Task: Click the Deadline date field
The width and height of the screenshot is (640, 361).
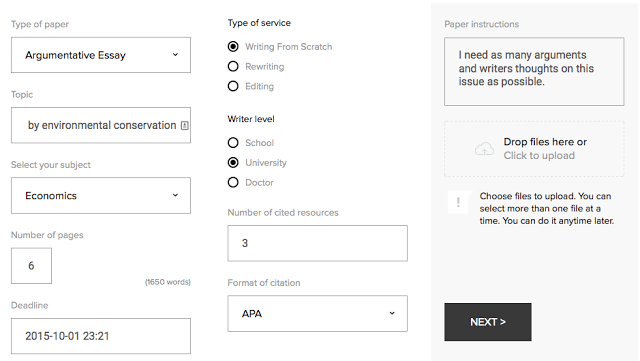Action: [x=101, y=336]
